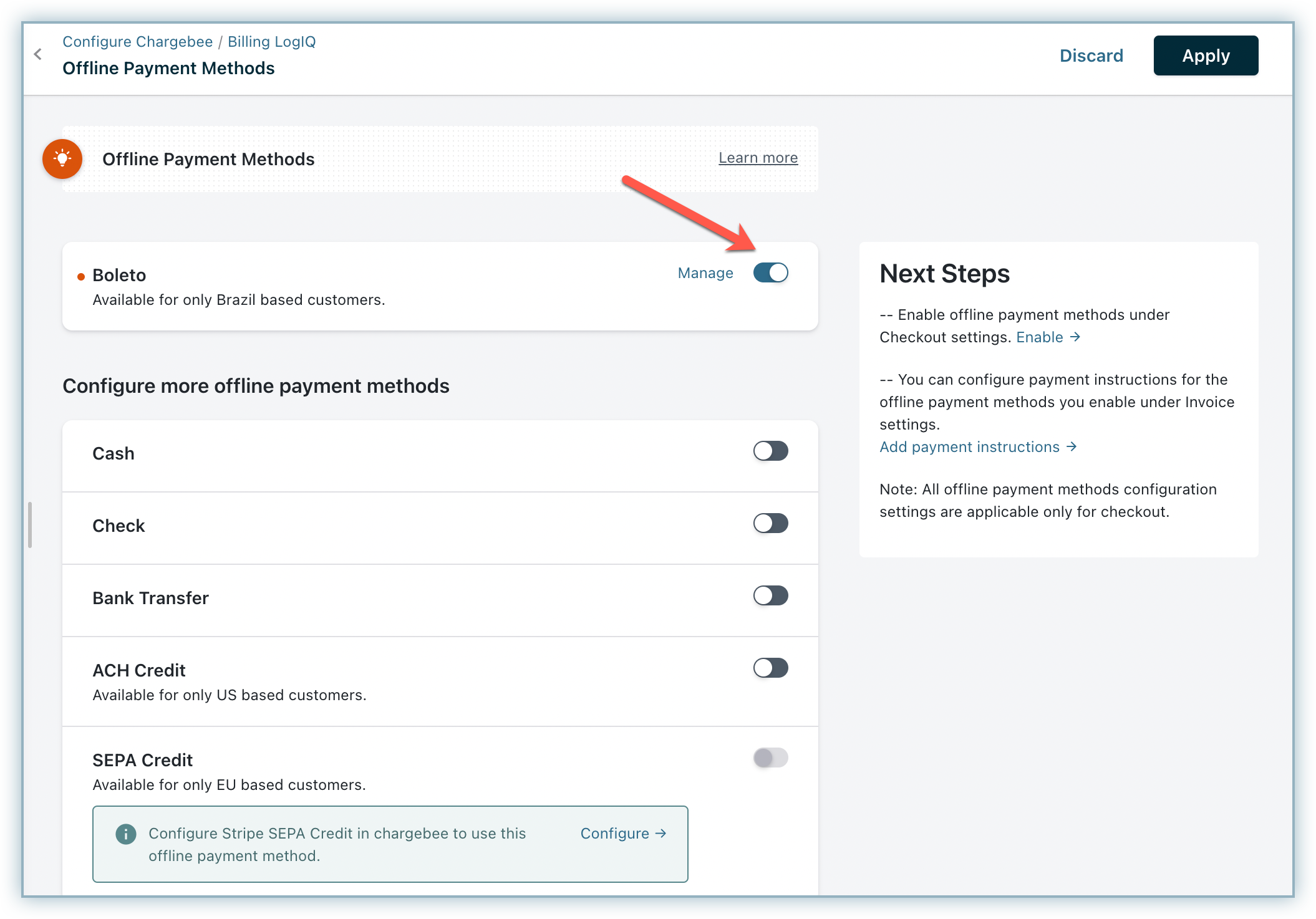Click the left edge scrollbar handle
Viewport: 1316px width, 919px height.
[30, 525]
